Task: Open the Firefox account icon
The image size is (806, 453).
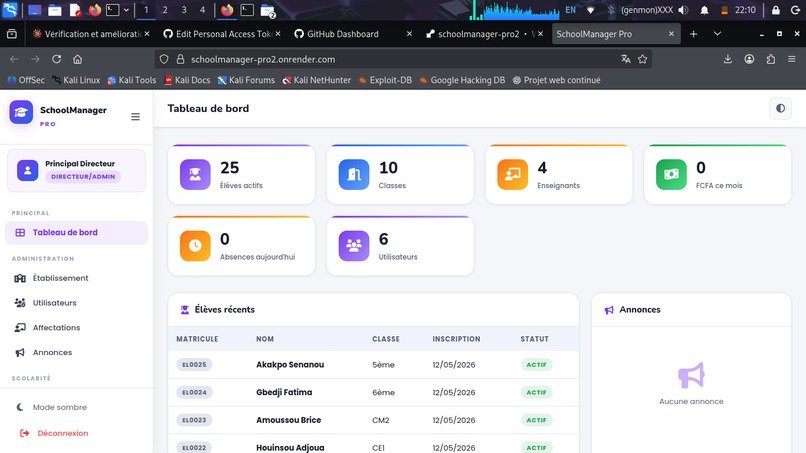Action: pos(749,59)
